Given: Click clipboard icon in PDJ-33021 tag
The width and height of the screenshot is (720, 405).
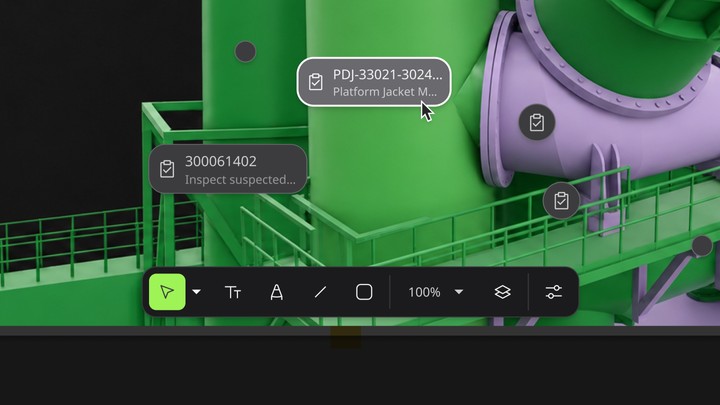Looking at the screenshot, I should [316, 82].
